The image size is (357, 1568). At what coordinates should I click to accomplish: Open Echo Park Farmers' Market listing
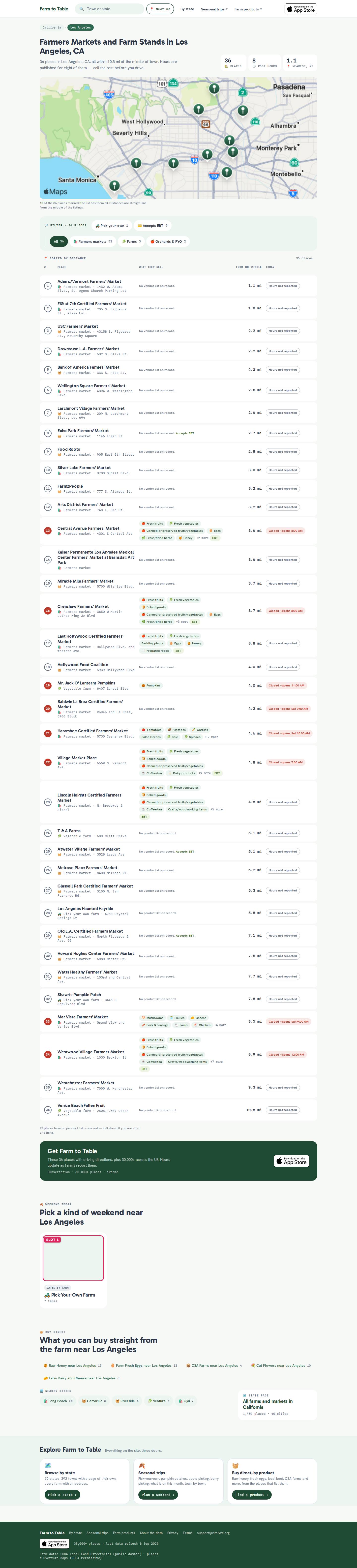coord(83,431)
